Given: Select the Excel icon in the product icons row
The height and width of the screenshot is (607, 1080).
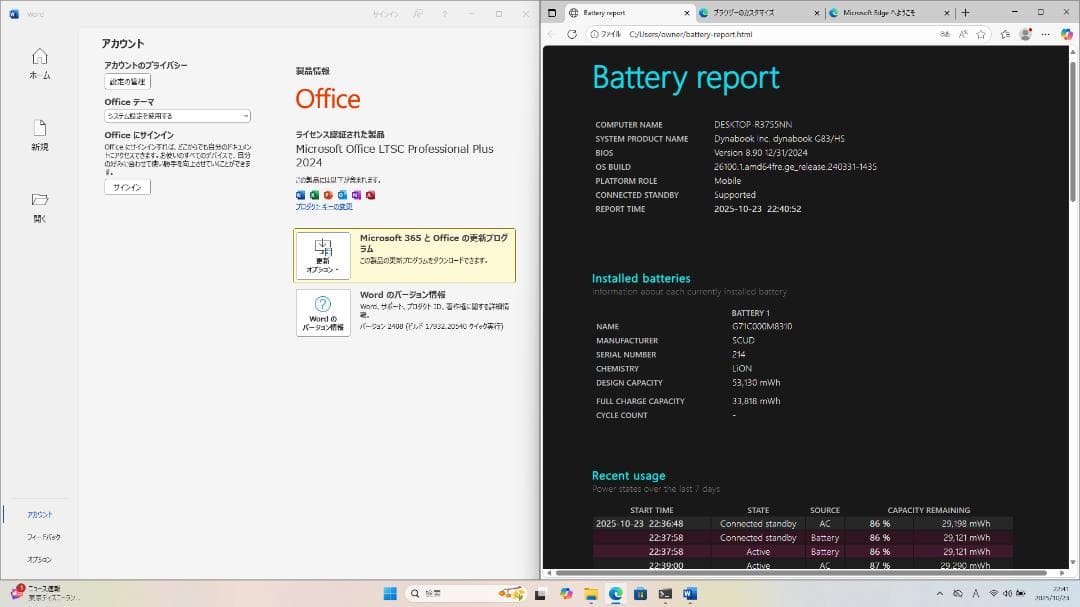Looking at the screenshot, I should click(315, 194).
